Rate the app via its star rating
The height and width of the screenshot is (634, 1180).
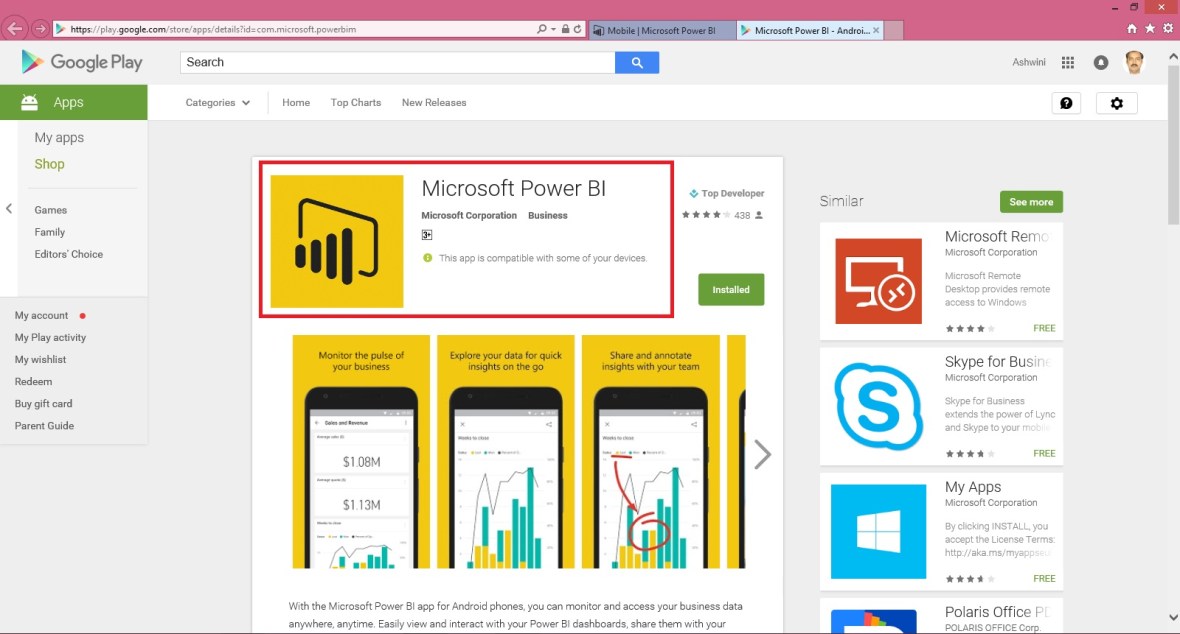tap(705, 214)
